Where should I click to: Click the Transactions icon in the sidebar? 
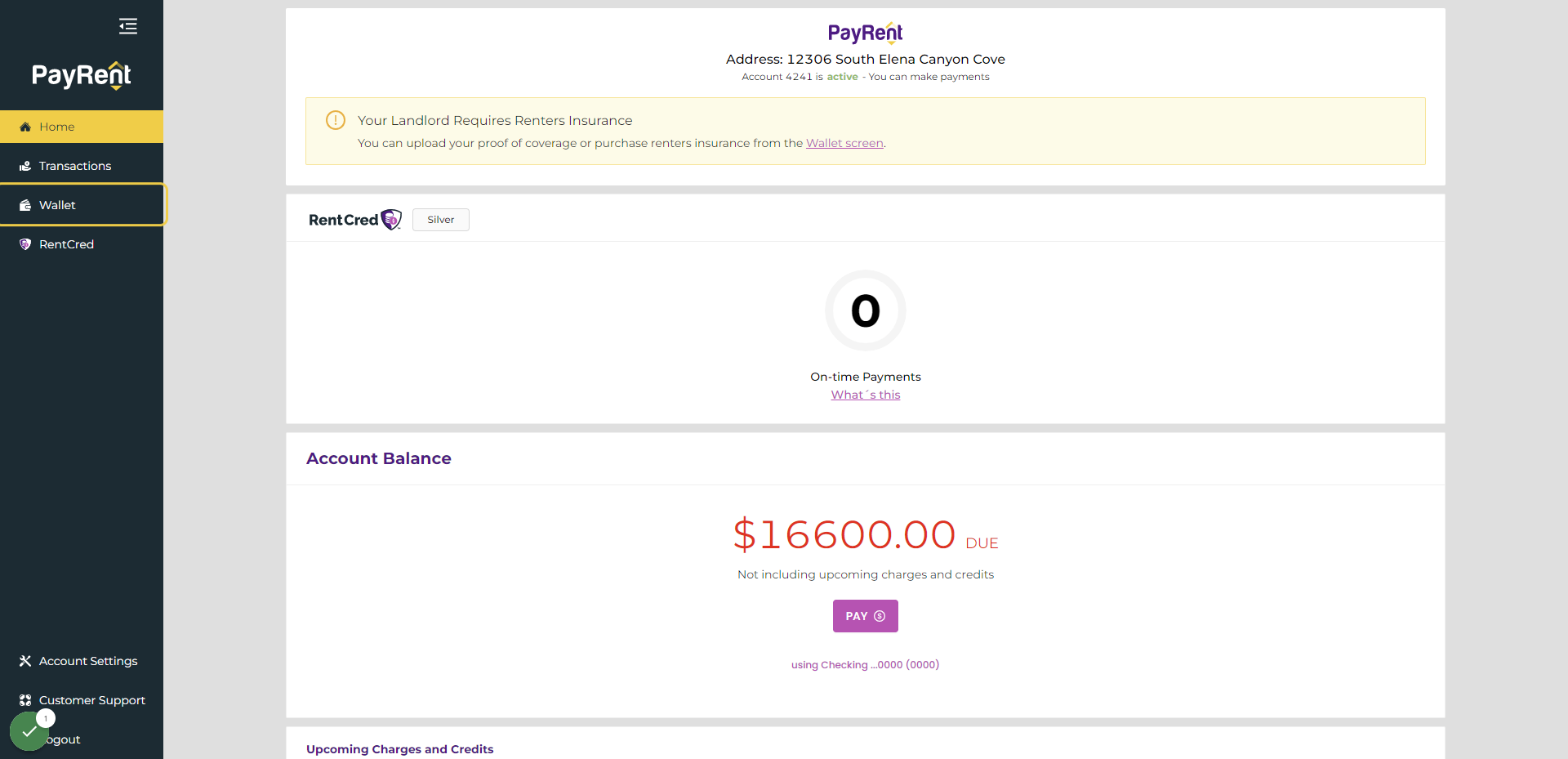(x=25, y=166)
